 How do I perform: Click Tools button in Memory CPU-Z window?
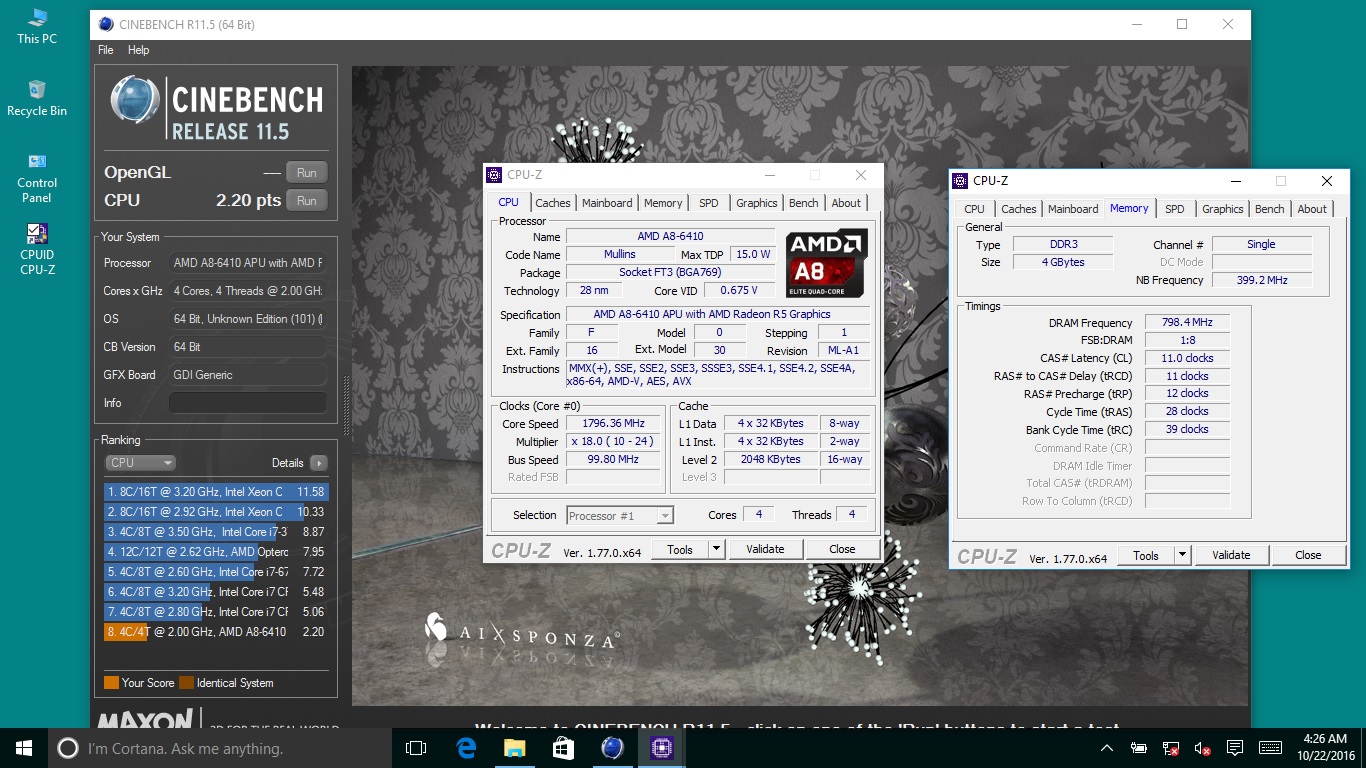tap(1146, 555)
